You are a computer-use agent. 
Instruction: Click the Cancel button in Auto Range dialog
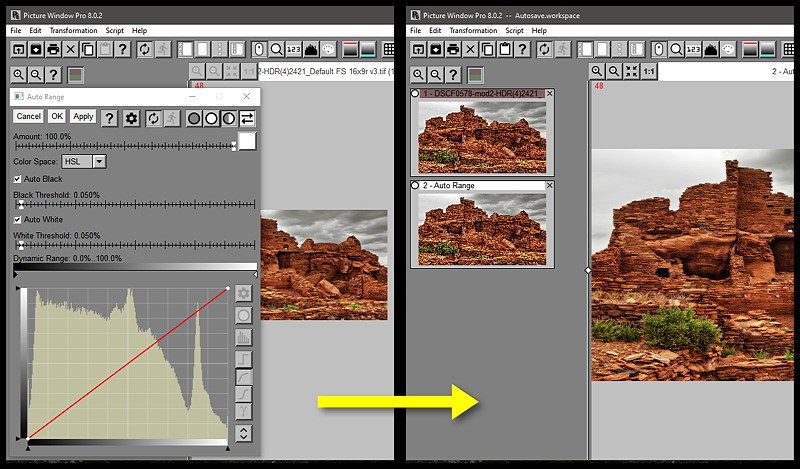(28, 117)
